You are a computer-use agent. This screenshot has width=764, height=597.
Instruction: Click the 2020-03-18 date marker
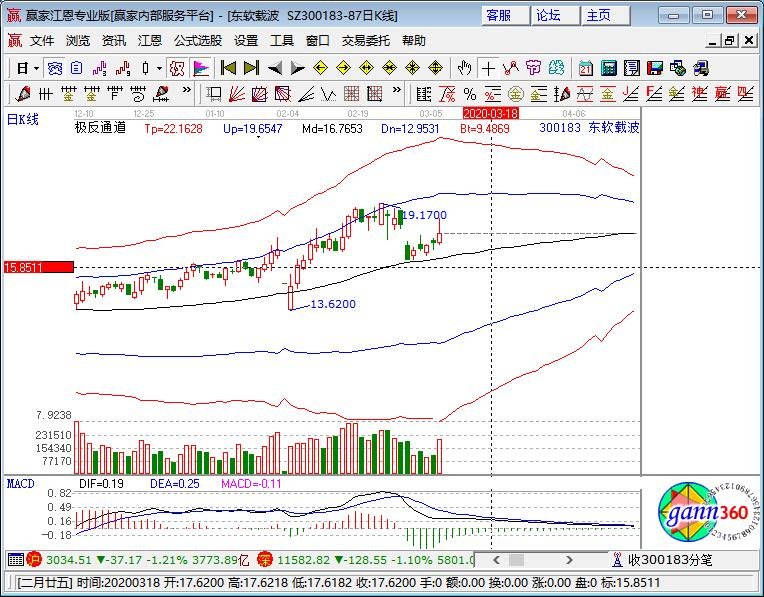(491, 114)
